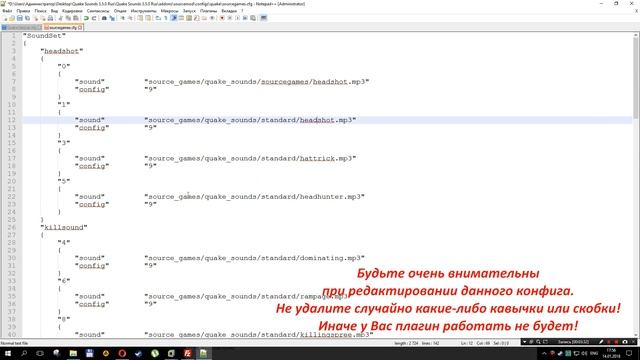640x360 pixels.
Task: Open the Плагины menu
Action: point(209,11)
